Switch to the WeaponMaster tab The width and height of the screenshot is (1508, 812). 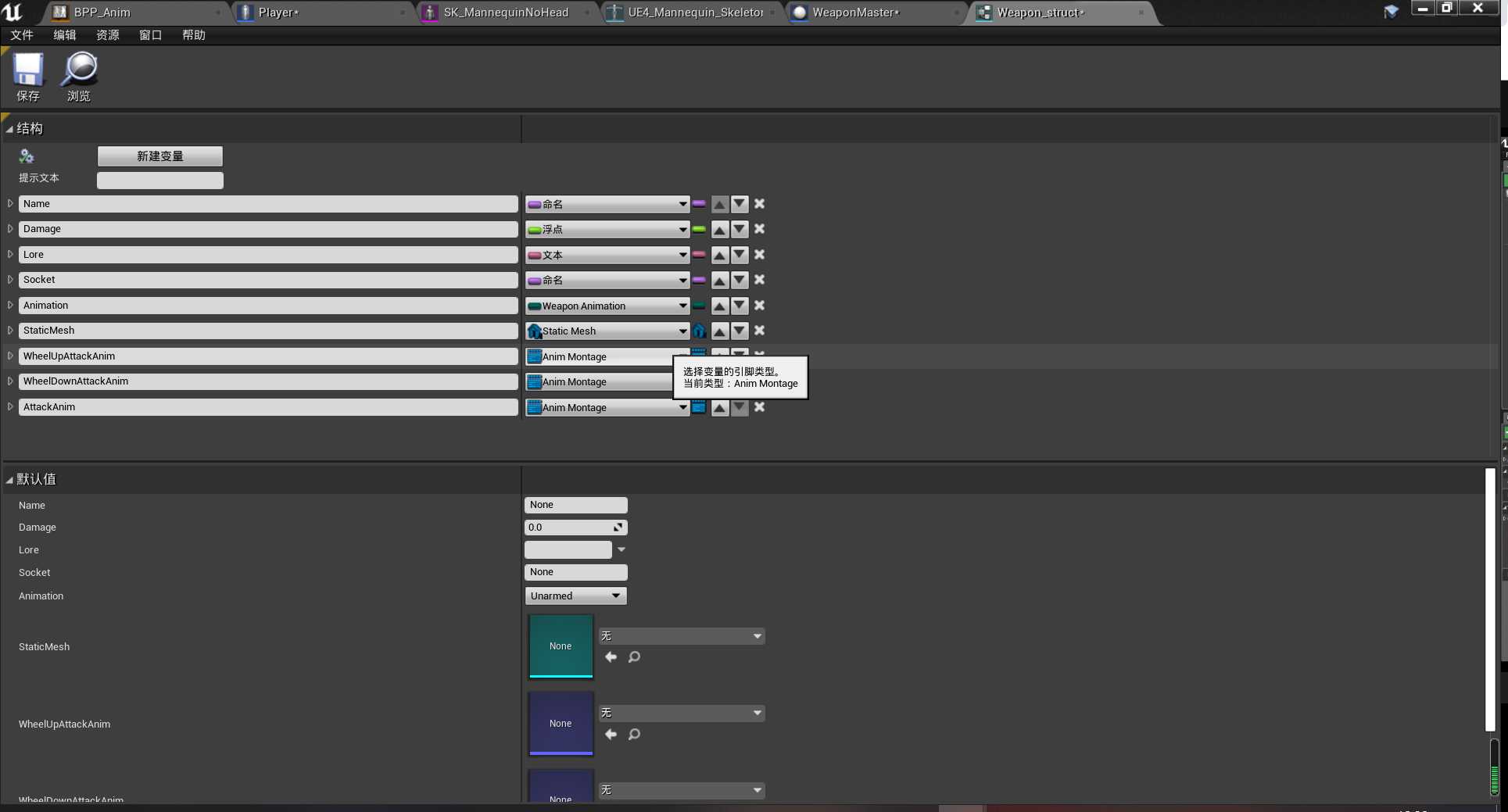point(876,13)
